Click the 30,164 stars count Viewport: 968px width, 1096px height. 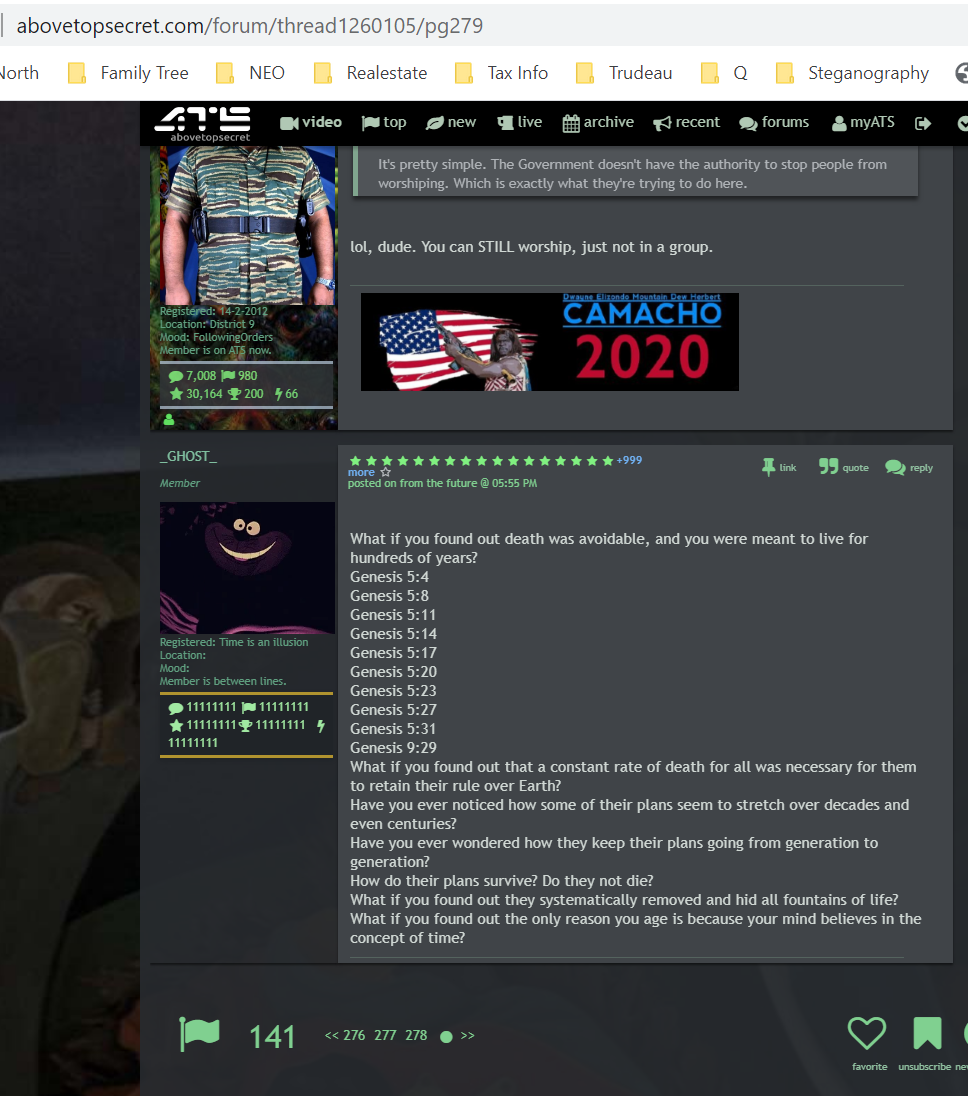204,394
